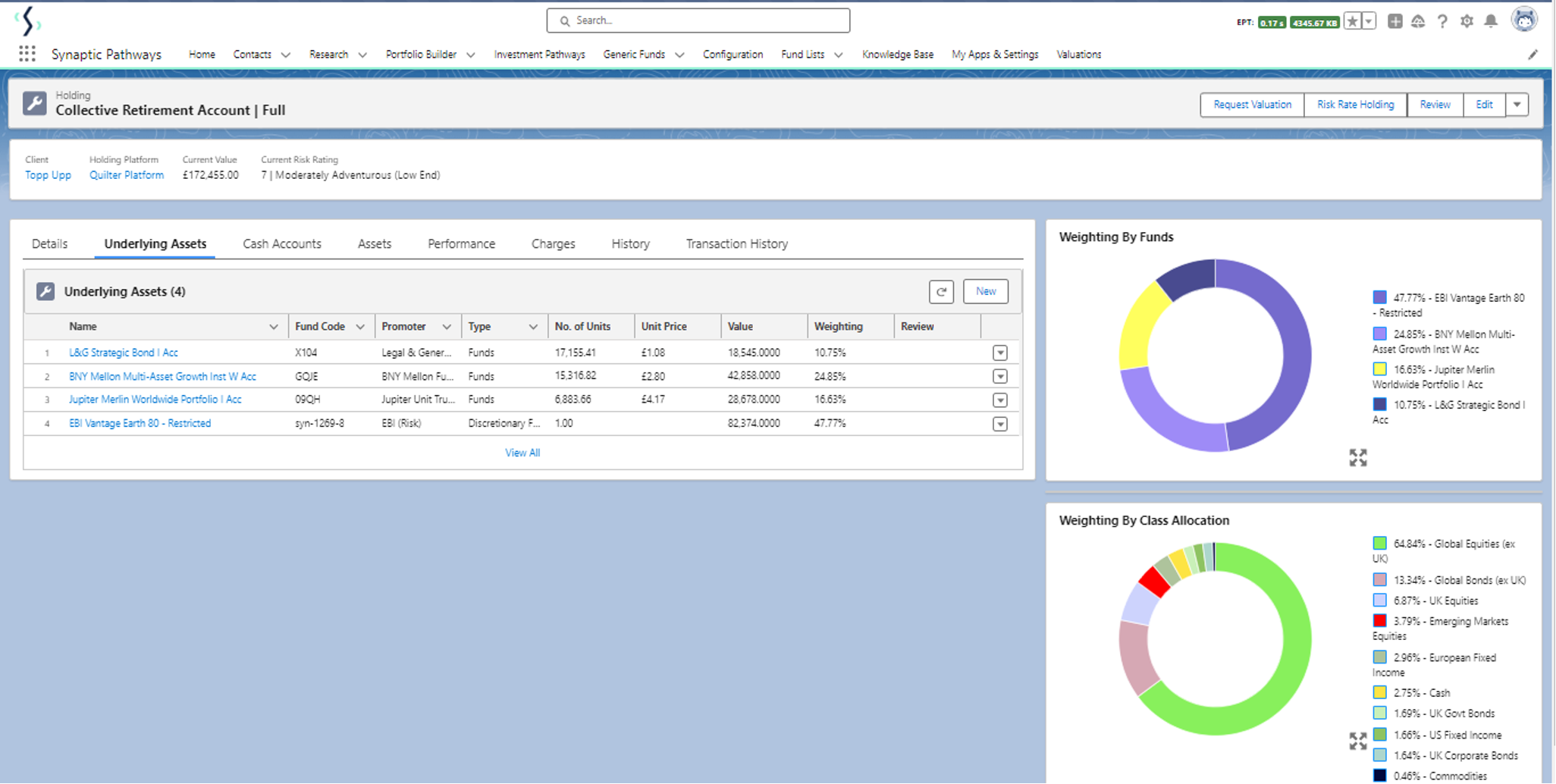
Task: Open Promoter column menu chevron
Action: [x=447, y=327]
